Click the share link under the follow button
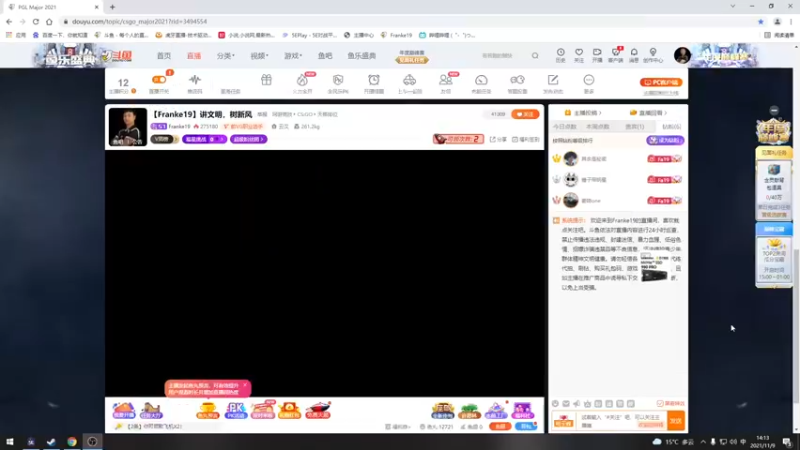This screenshot has height=450, width=800. (x=498, y=139)
